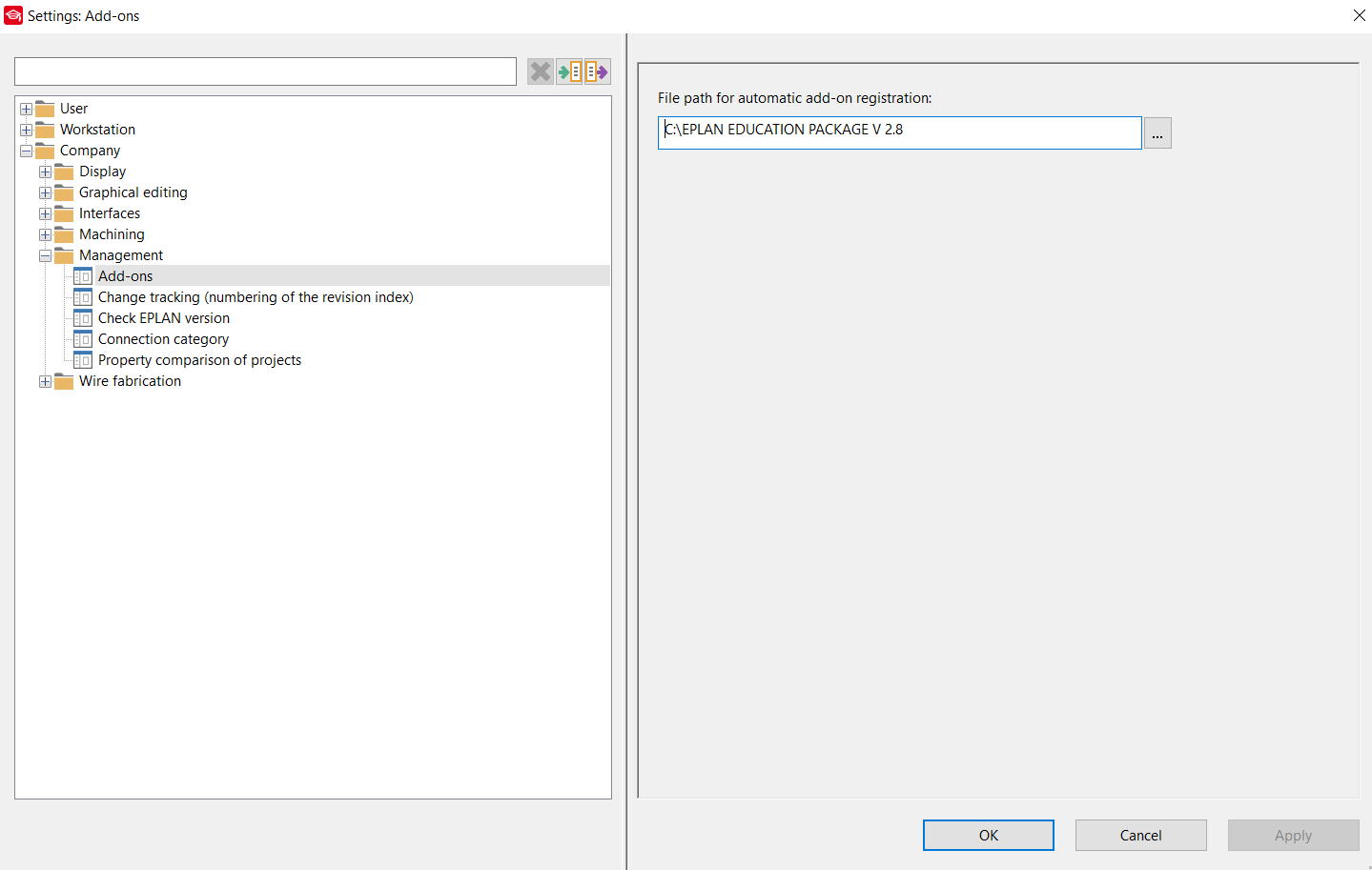Click the import settings icon

pos(569,71)
